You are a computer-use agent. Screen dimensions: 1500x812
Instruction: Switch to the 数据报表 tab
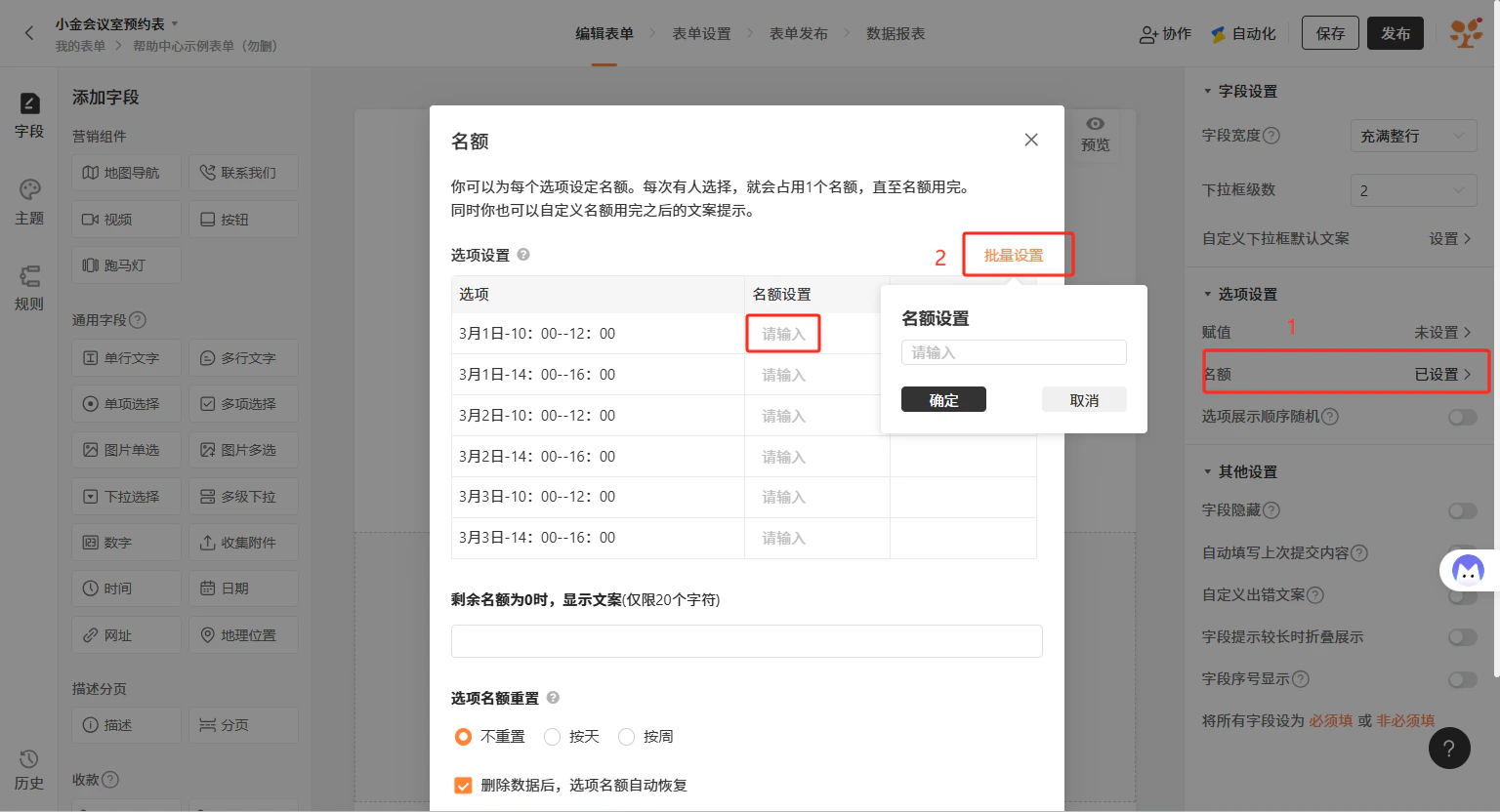pyautogui.click(x=896, y=33)
